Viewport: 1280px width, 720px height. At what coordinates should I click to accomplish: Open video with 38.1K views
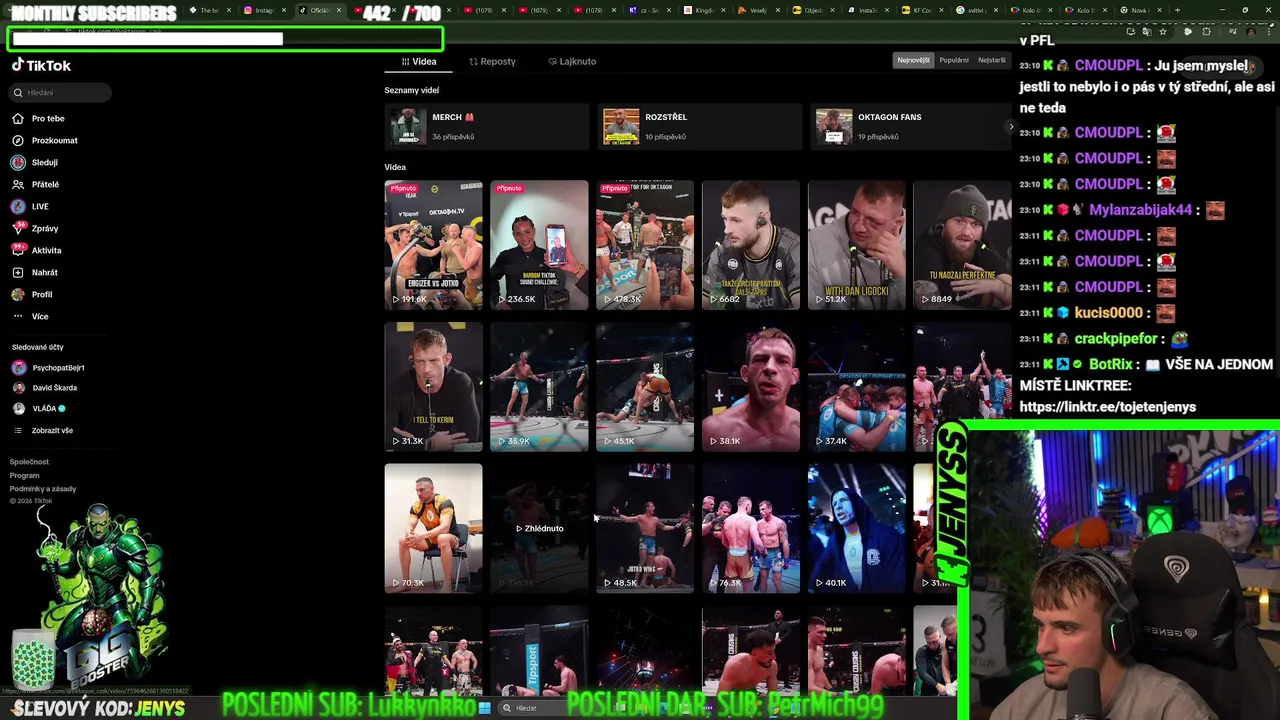point(751,386)
